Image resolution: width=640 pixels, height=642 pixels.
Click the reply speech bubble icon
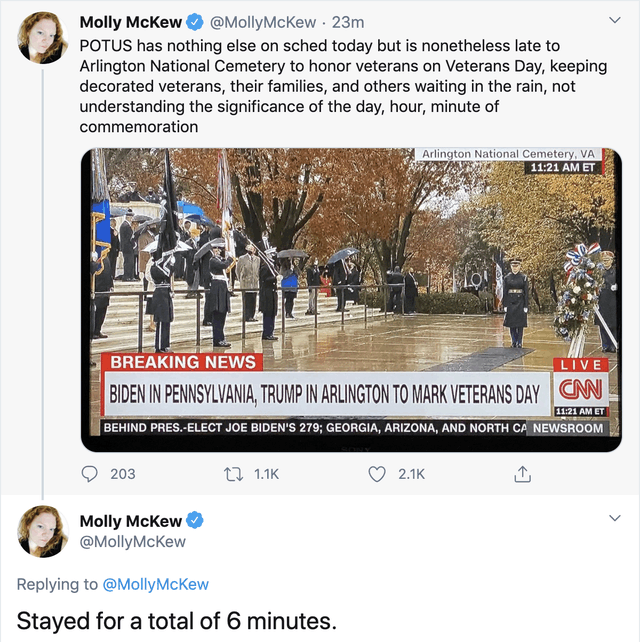90,474
